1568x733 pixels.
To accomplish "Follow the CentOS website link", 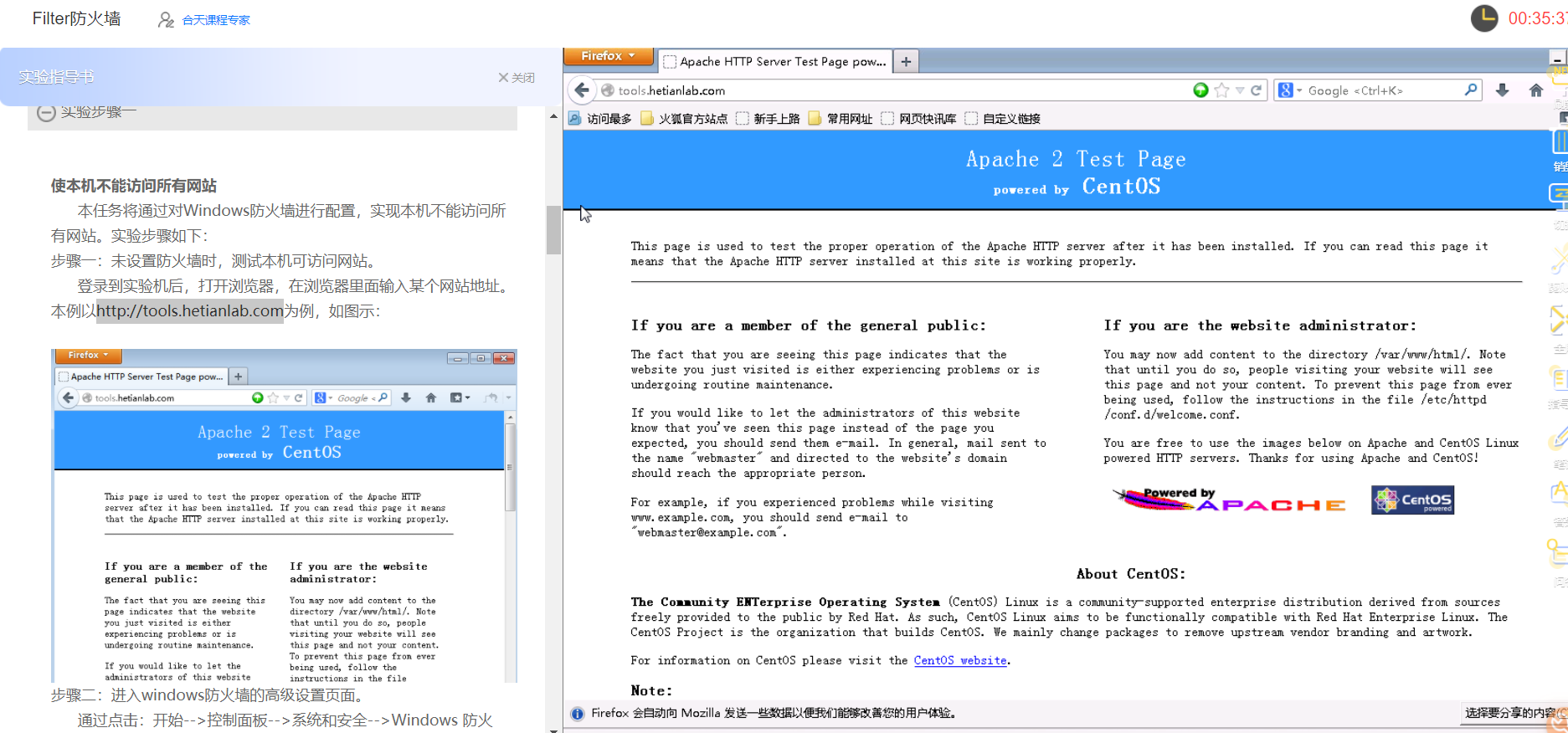I will [x=960, y=660].
